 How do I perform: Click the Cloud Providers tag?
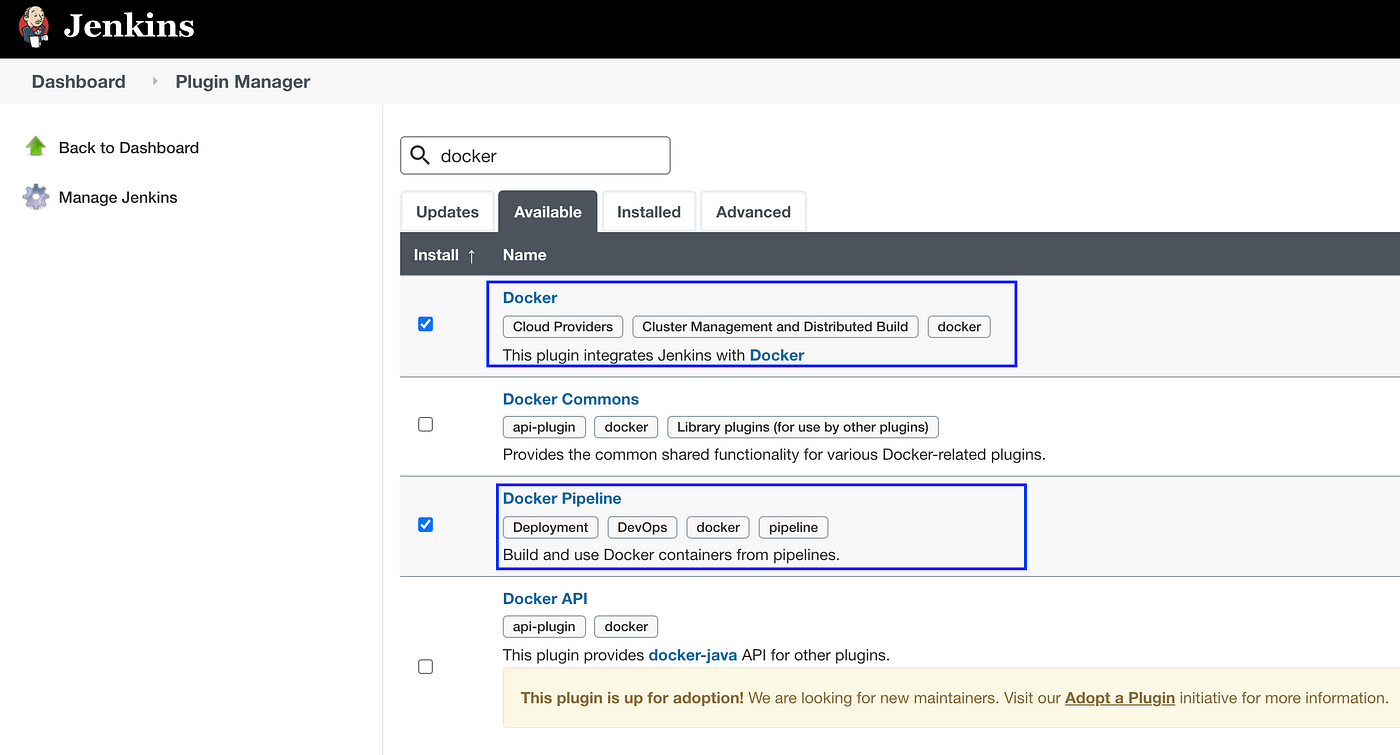(x=563, y=326)
